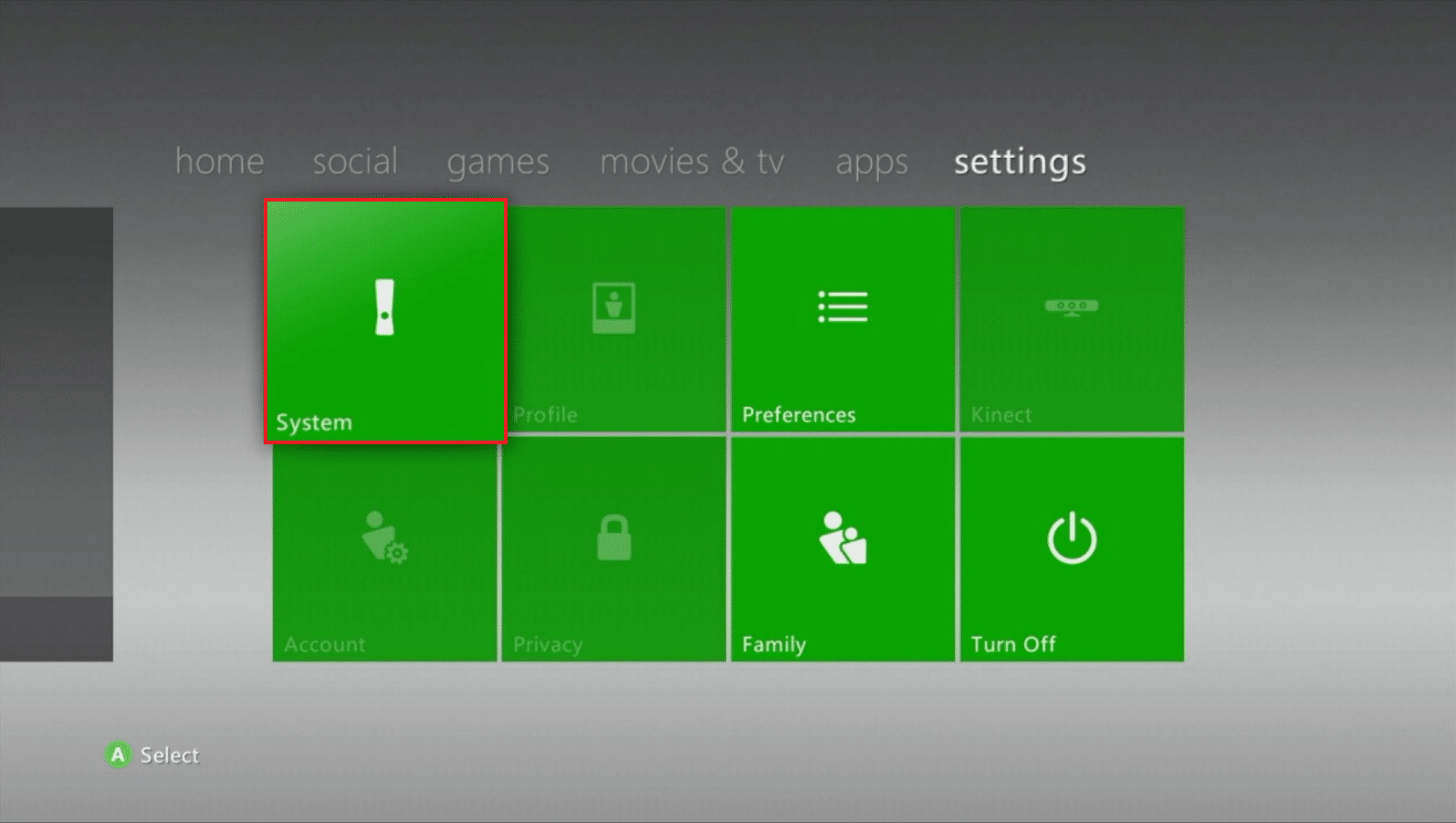This screenshot has height=823, width=1456.
Task: Go to the games tab
Action: (x=498, y=163)
